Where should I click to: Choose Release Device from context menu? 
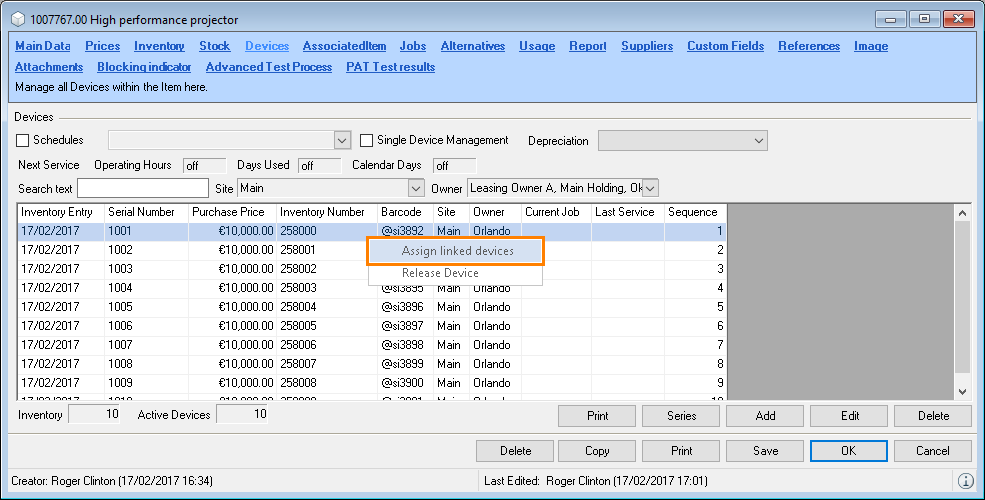440,273
